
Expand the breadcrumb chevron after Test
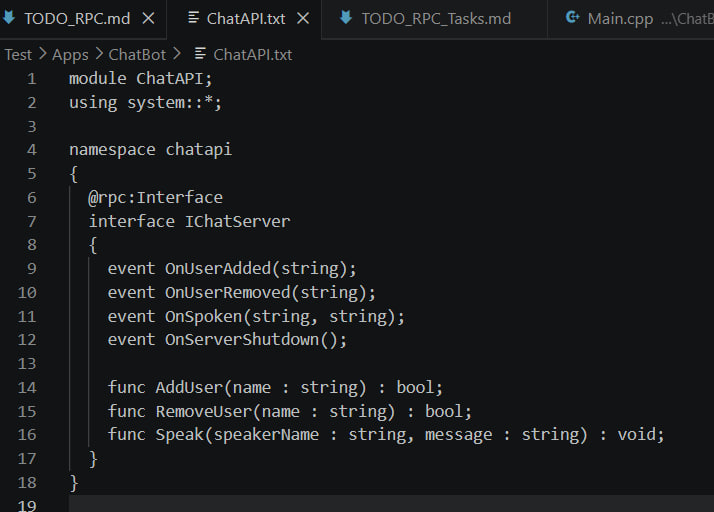tap(42, 54)
